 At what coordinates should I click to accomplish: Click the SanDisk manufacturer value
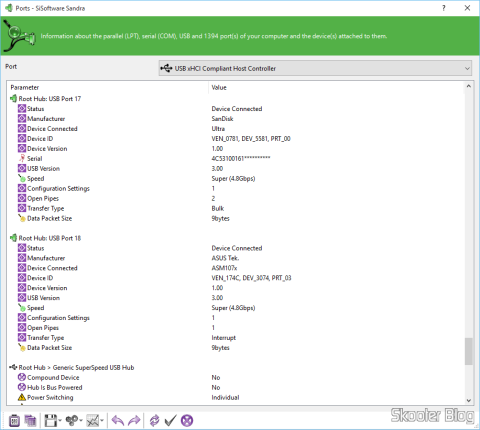(222, 119)
